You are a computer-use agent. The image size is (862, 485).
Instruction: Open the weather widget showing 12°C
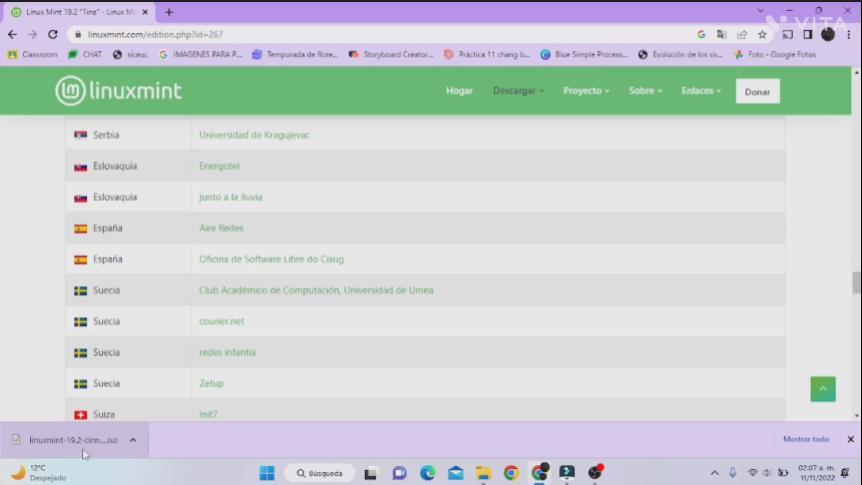coord(38,473)
